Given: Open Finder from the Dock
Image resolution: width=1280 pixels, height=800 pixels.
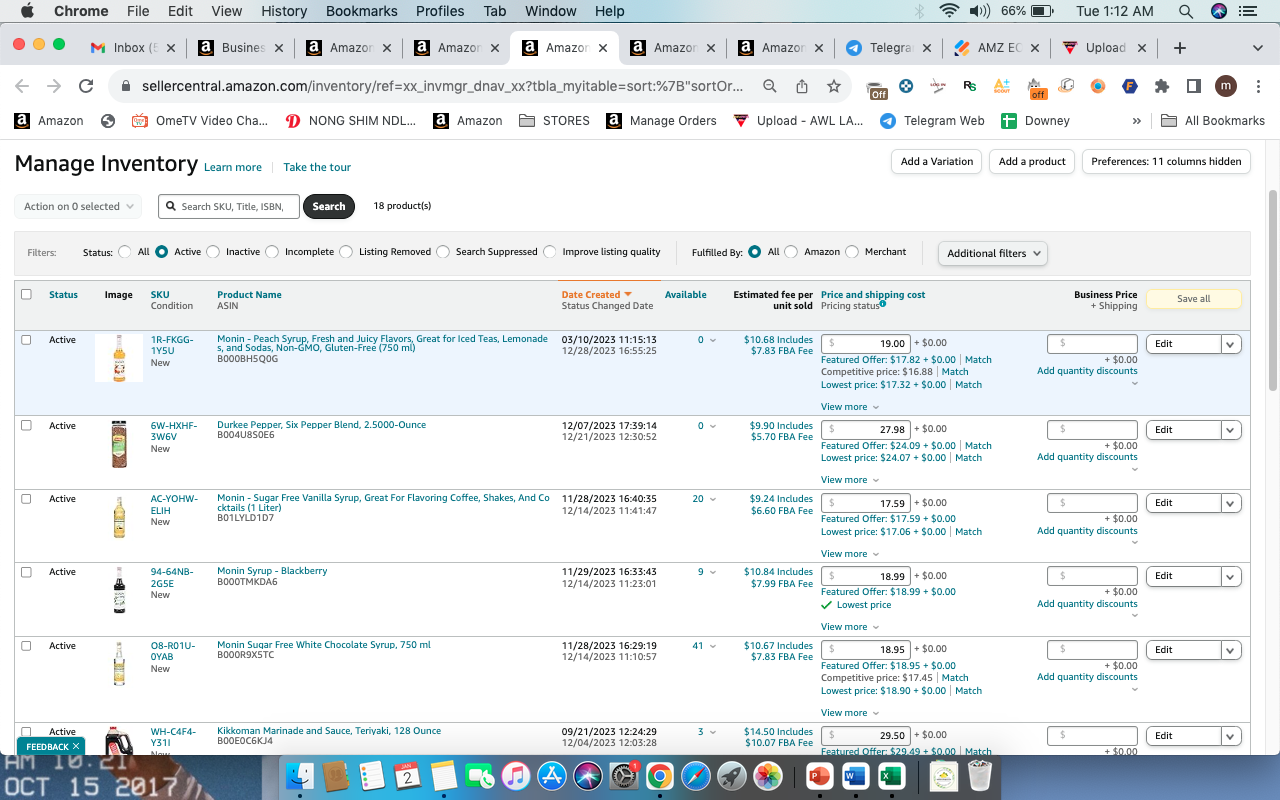Looking at the screenshot, I should [x=300, y=776].
